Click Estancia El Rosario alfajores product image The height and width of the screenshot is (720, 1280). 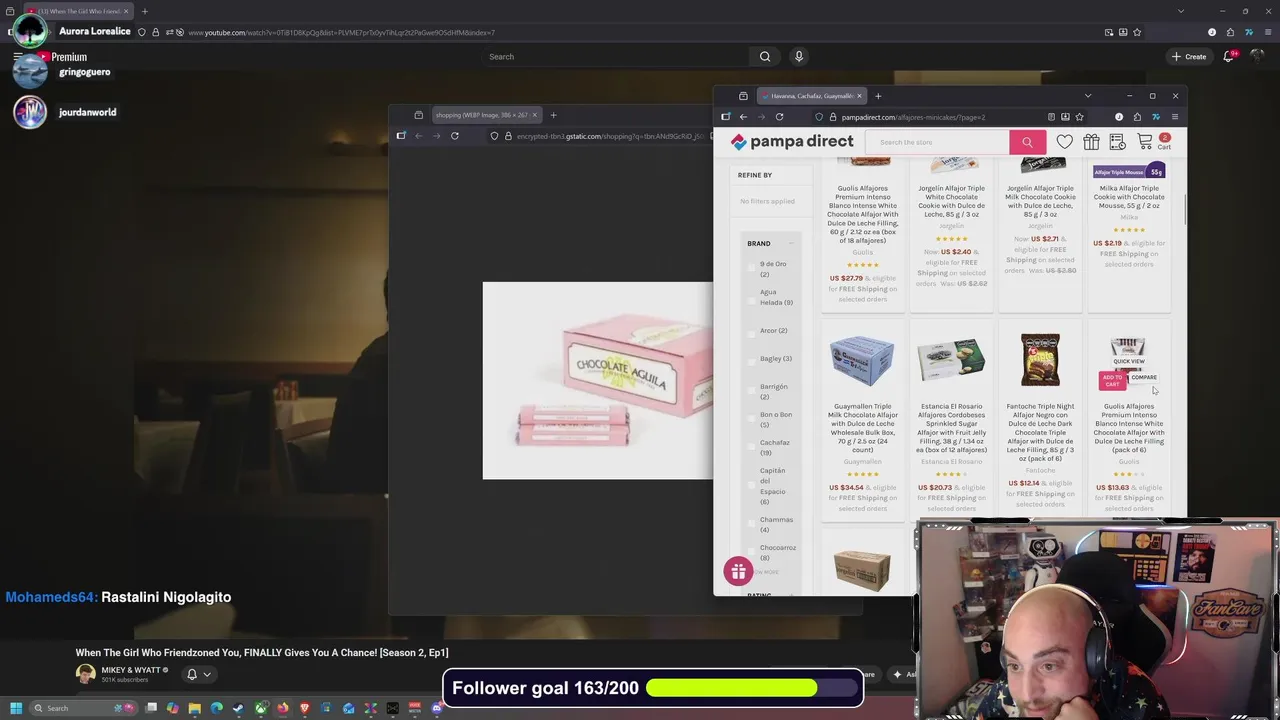(951, 361)
